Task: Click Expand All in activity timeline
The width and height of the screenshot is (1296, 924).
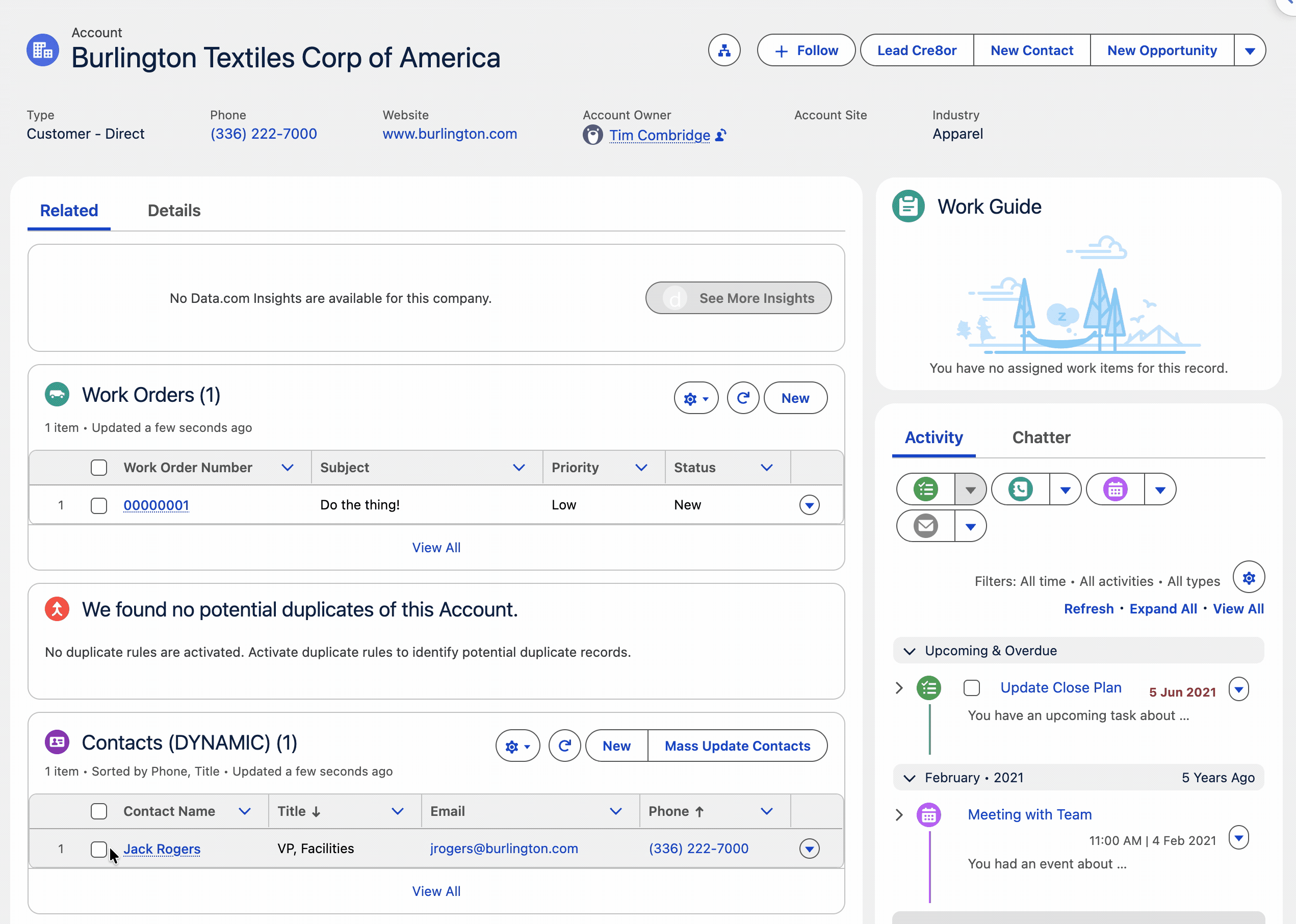Action: pyautogui.click(x=1162, y=609)
